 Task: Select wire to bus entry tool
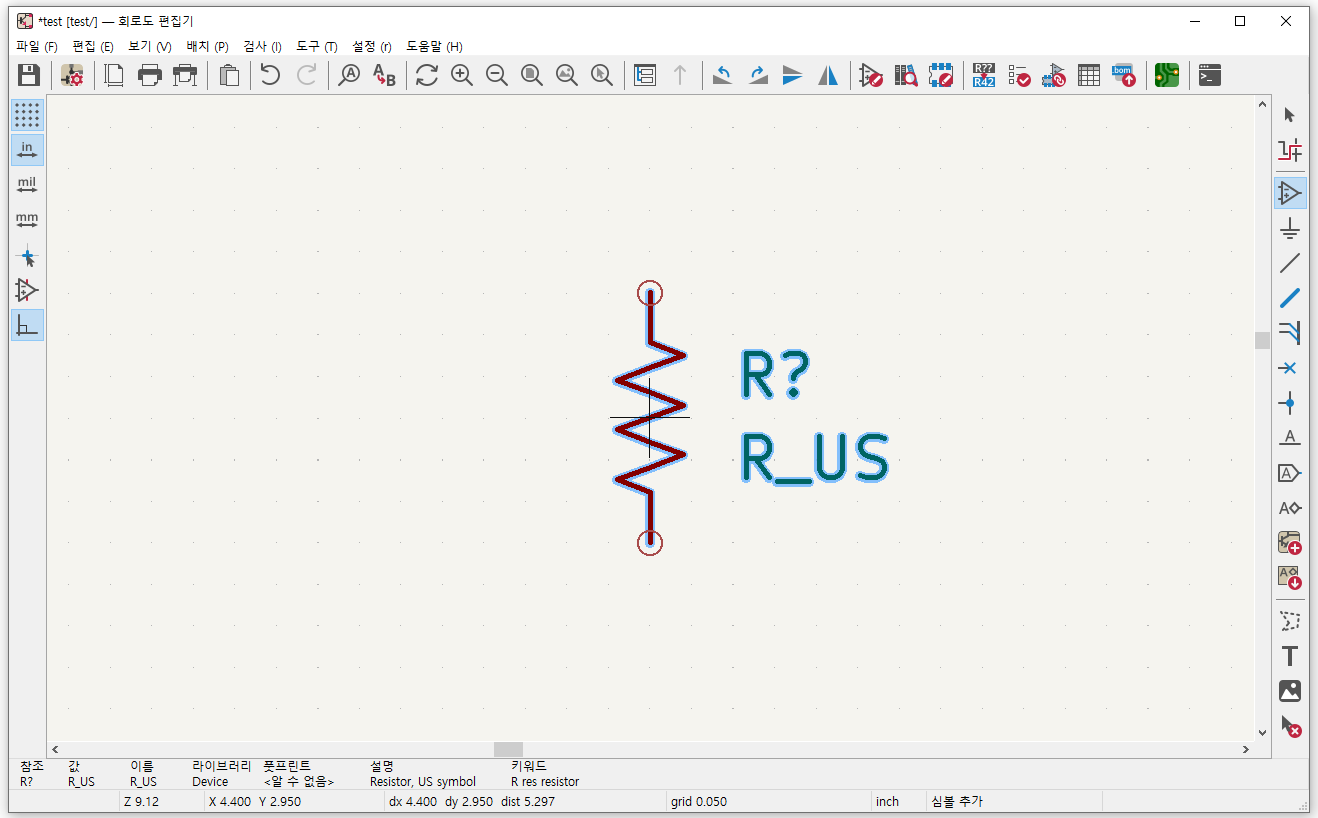(1290, 333)
